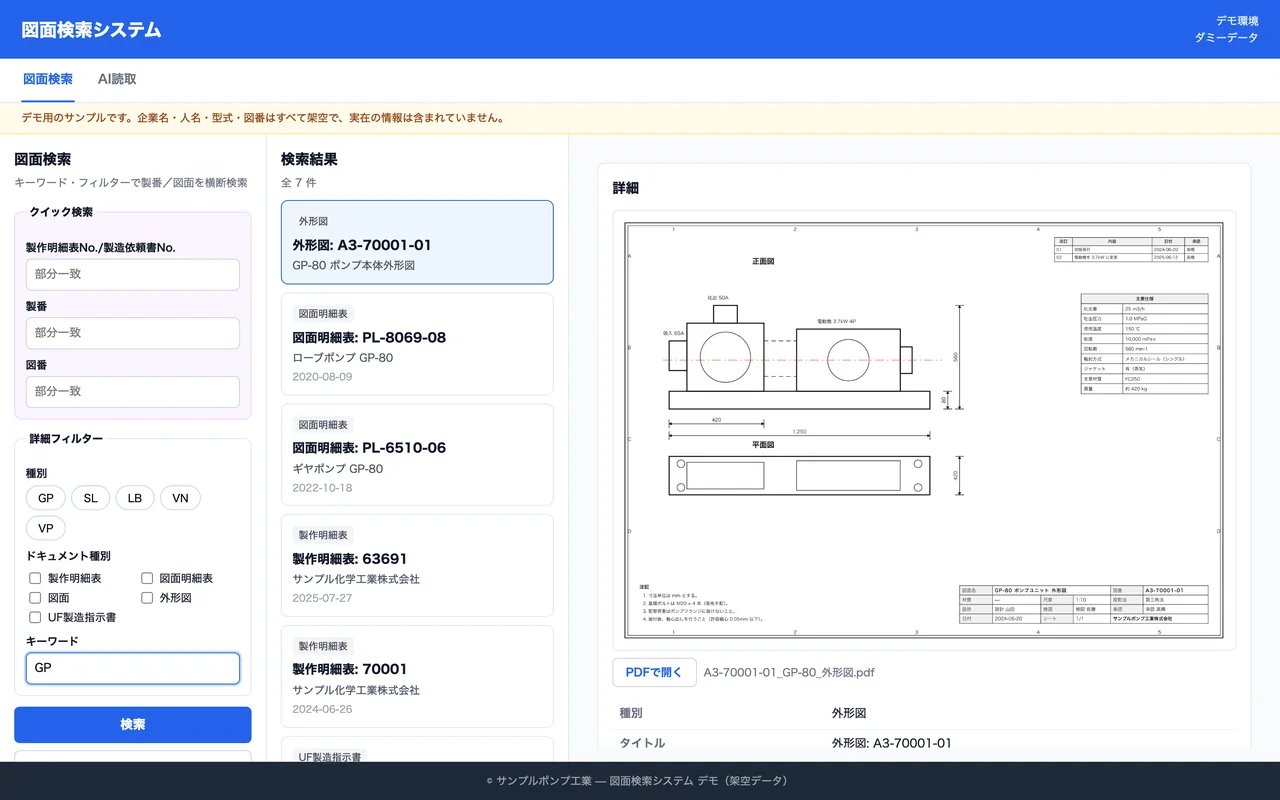Select the SL type filter chip

91,498
